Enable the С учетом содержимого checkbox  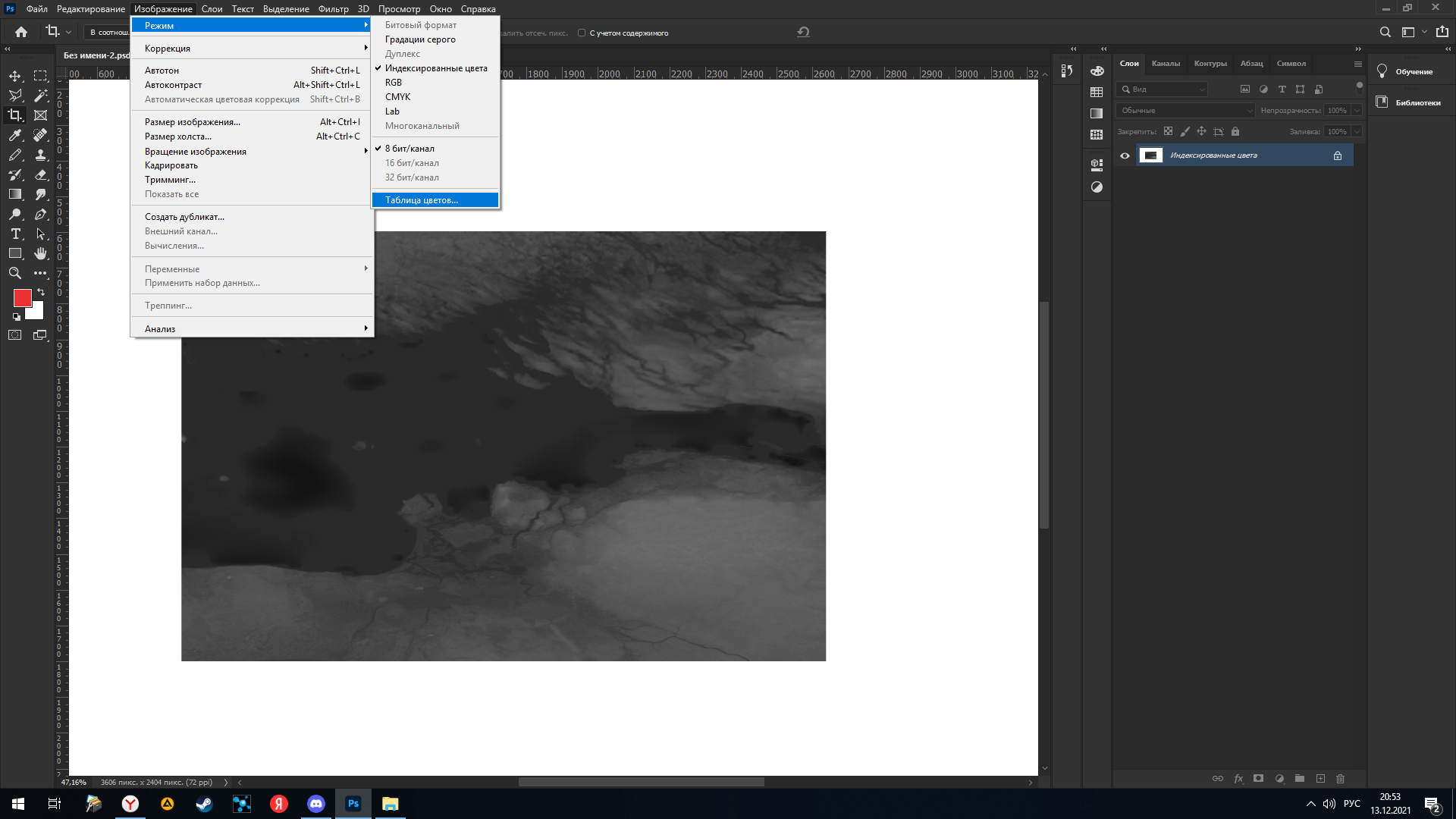pyautogui.click(x=582, y=33)
